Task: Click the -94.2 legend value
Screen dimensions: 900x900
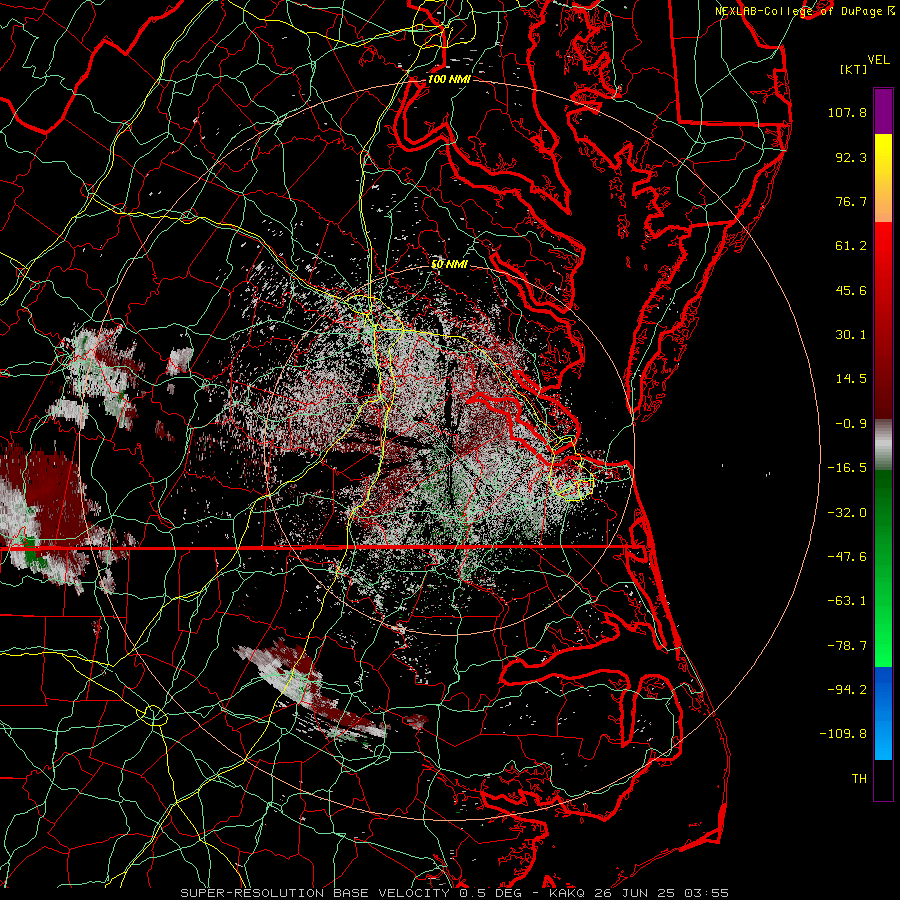Action: [847, 689]
